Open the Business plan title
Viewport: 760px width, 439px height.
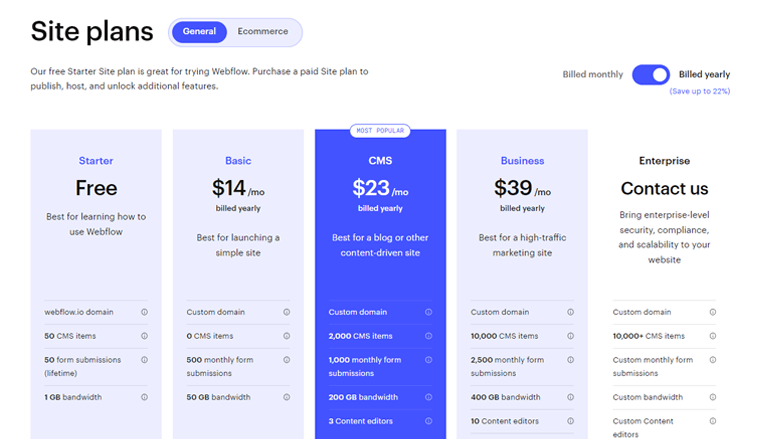click(522, 161)
